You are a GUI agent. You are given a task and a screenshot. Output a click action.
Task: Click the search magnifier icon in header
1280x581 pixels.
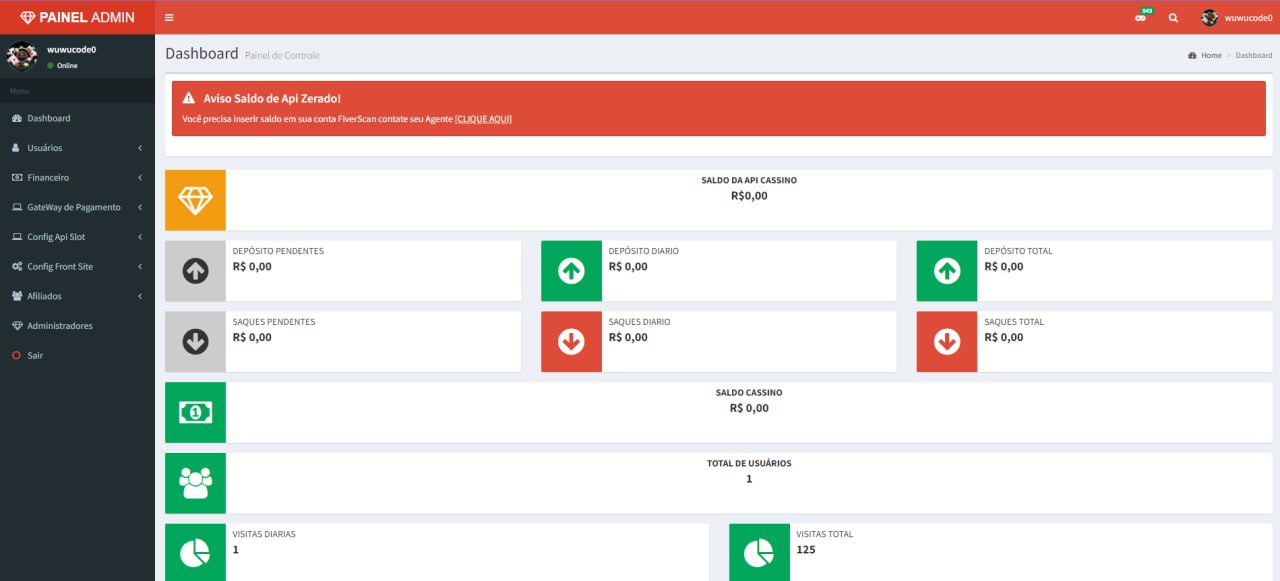pos(1173,18)
